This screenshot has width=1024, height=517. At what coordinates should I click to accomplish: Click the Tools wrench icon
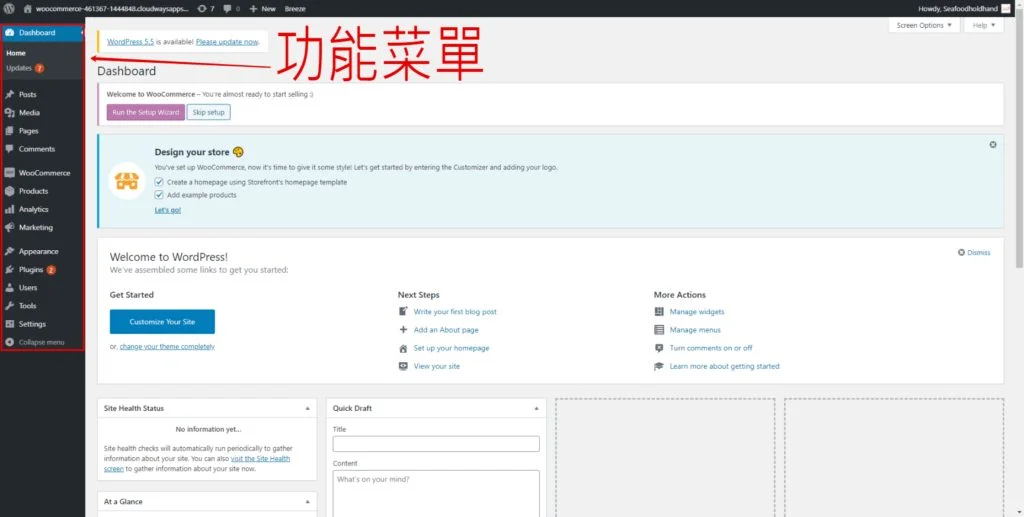coord(10,306)
